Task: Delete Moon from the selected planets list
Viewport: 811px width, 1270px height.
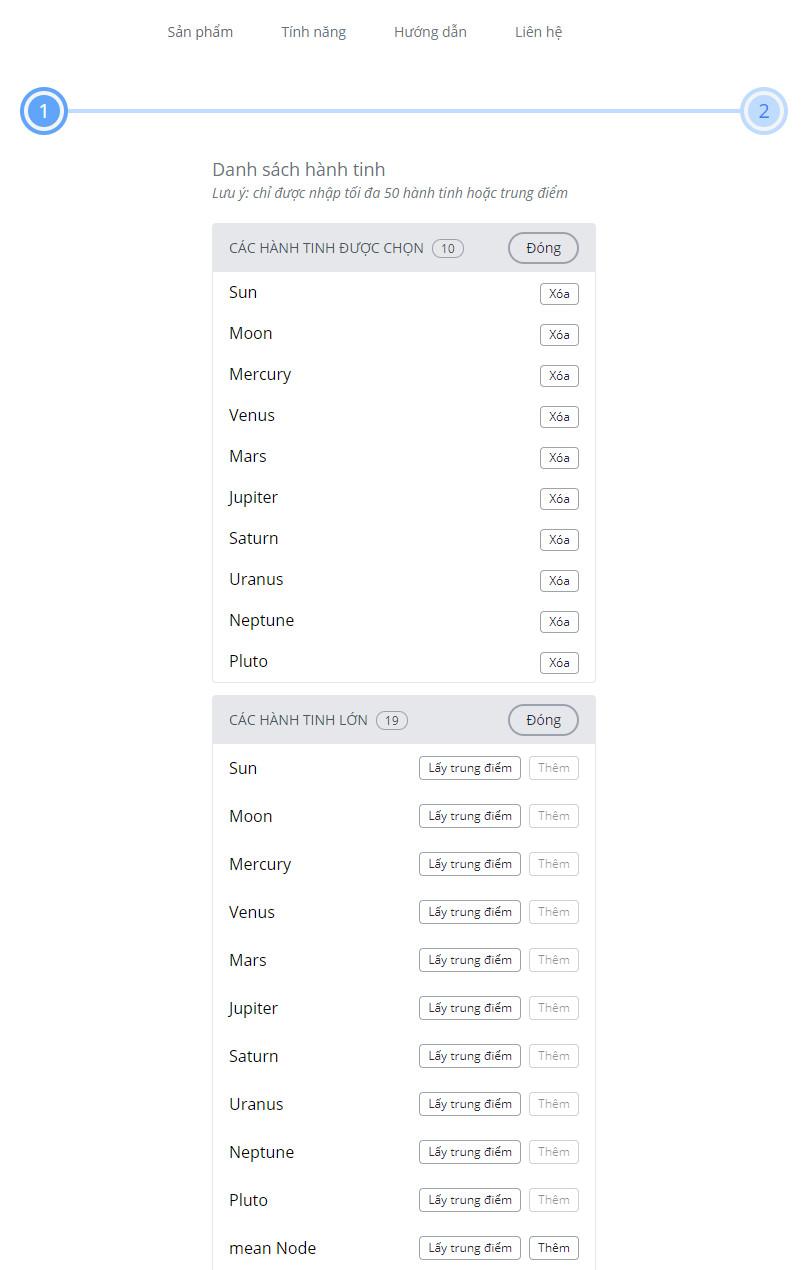Action: 558,334
